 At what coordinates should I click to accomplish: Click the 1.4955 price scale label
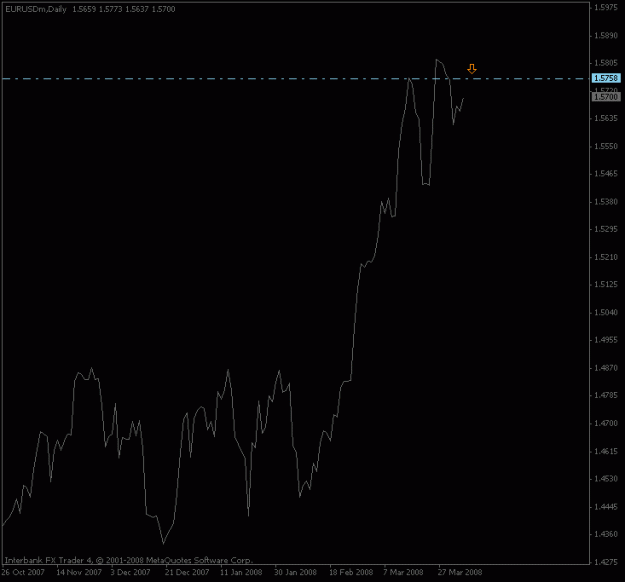pos(606,340)
